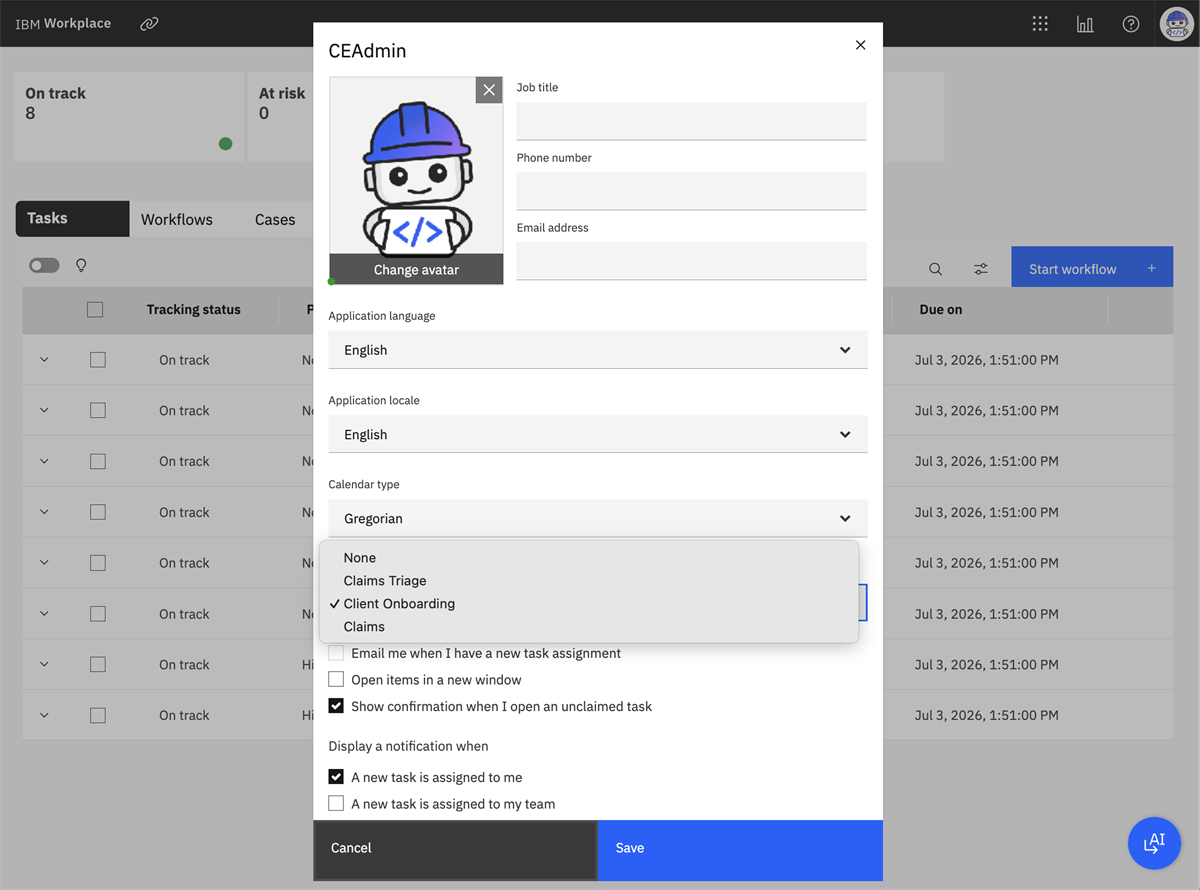Choose Claims Triage option

point(588,581)
